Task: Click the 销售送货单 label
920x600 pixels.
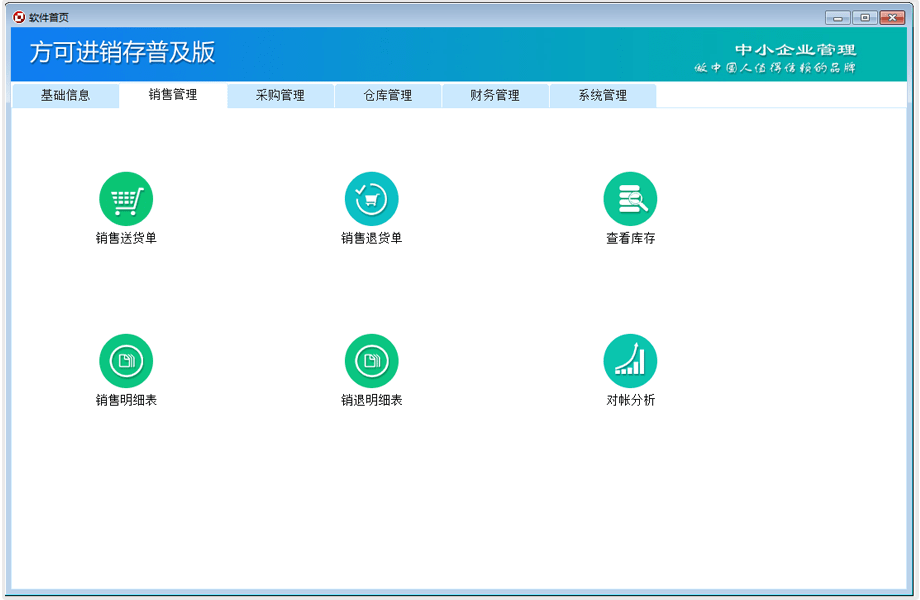Action: pos(126,238)
